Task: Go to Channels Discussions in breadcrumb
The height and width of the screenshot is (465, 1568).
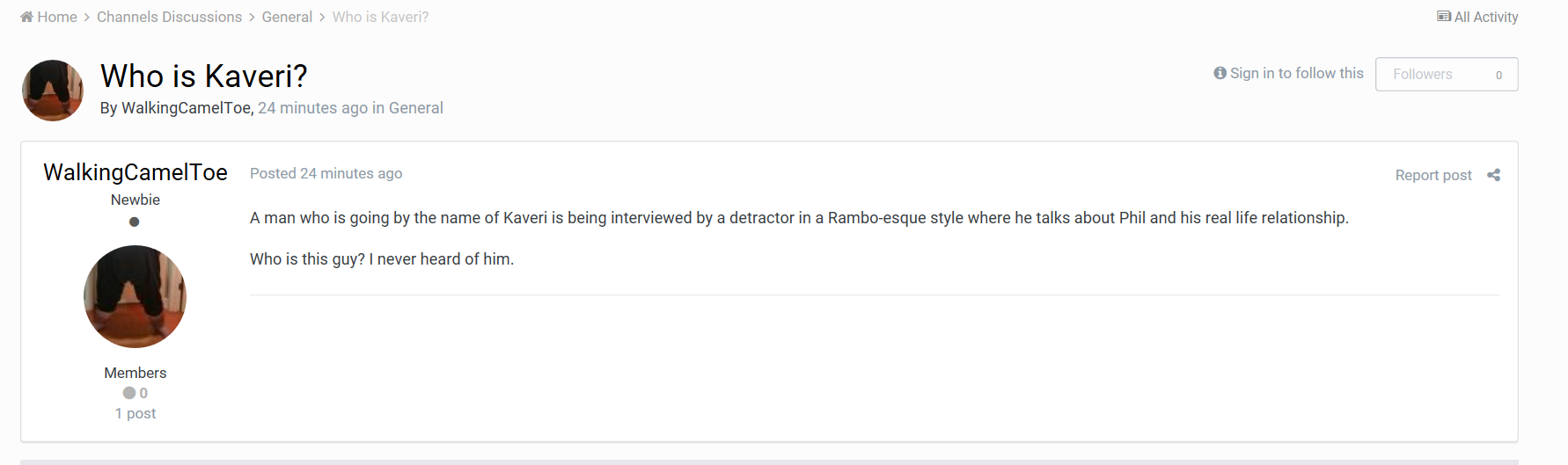Action: click(169, 17)
